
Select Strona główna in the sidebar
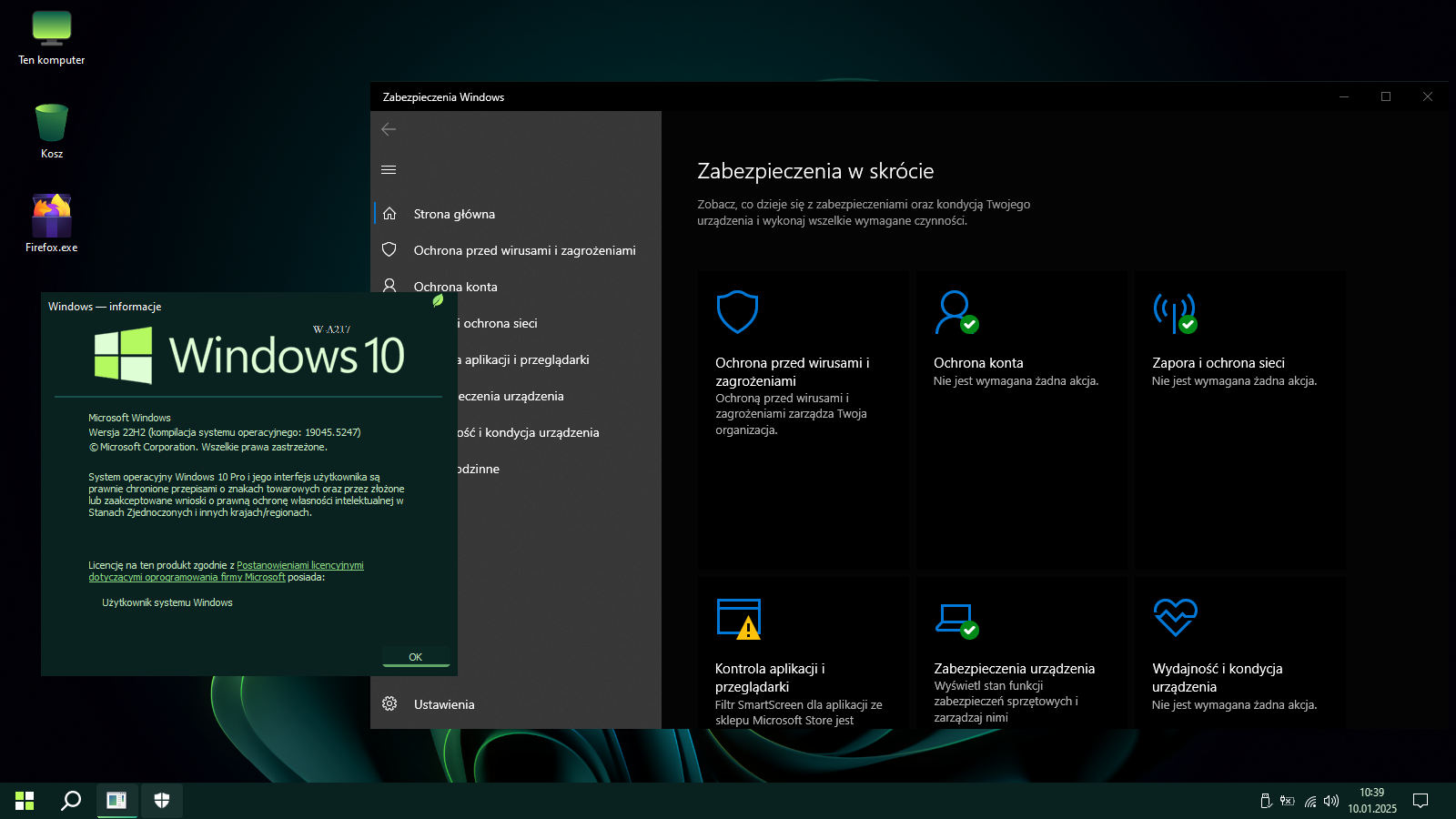point(454,214)
